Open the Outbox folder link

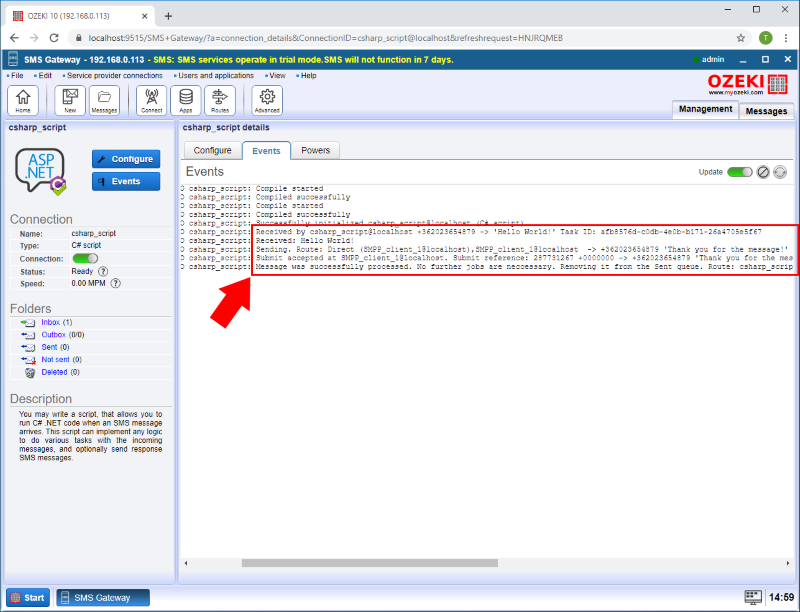tap(54, 335)
